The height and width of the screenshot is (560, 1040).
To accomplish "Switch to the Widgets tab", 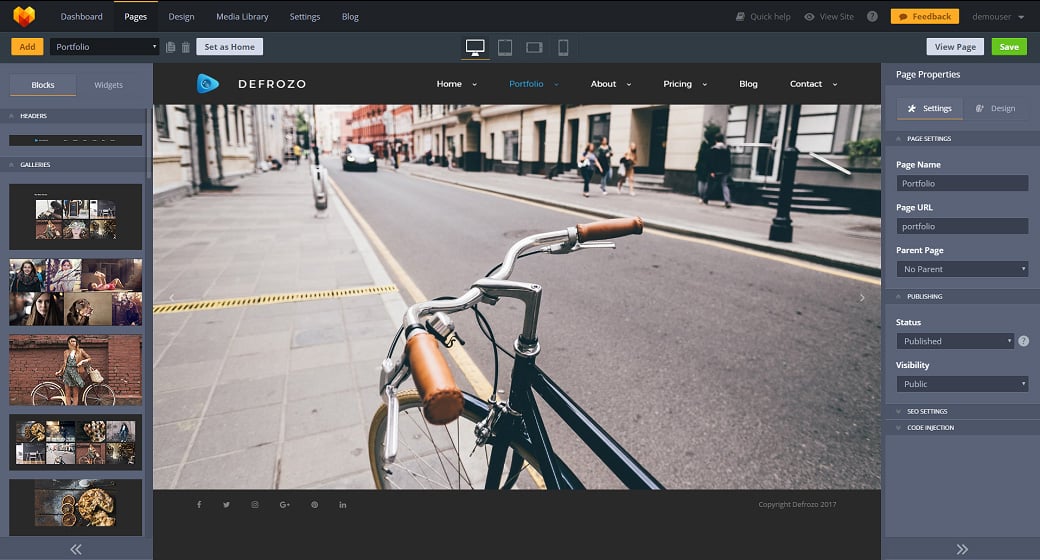I will pos(108,85).
